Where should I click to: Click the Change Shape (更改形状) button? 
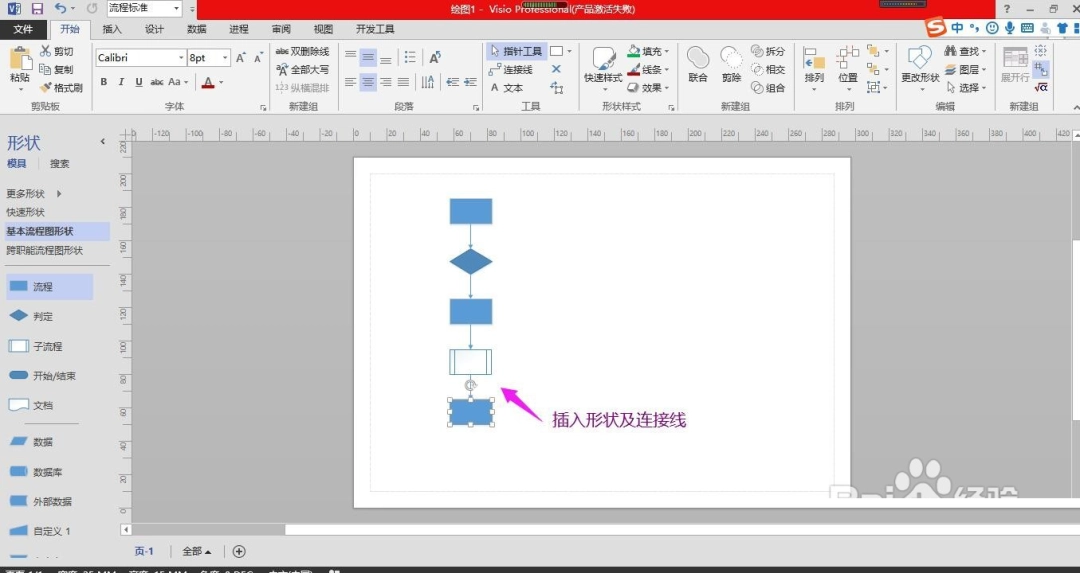tap(920, 69)
